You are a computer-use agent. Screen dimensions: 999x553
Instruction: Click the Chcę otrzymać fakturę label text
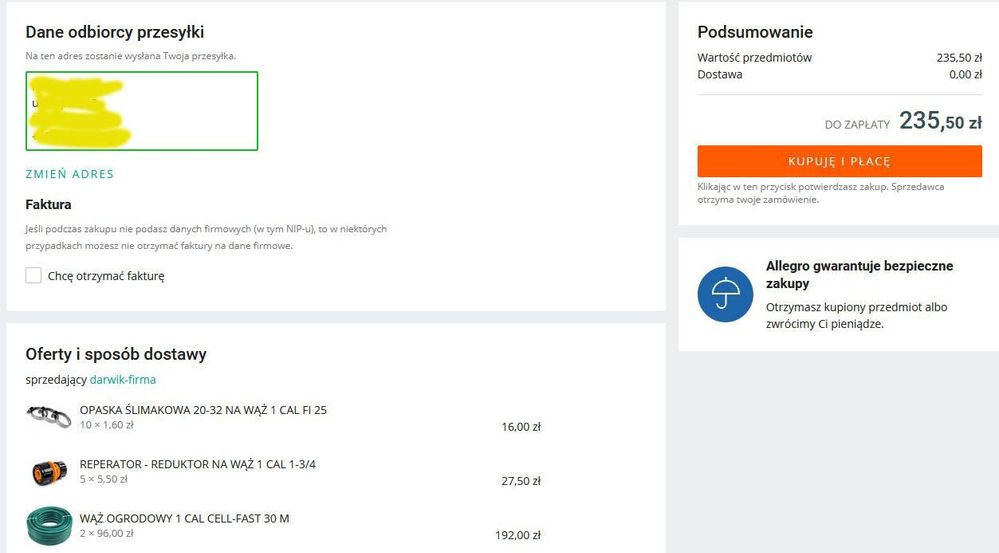pyautogui.click(x=106, y=276)
